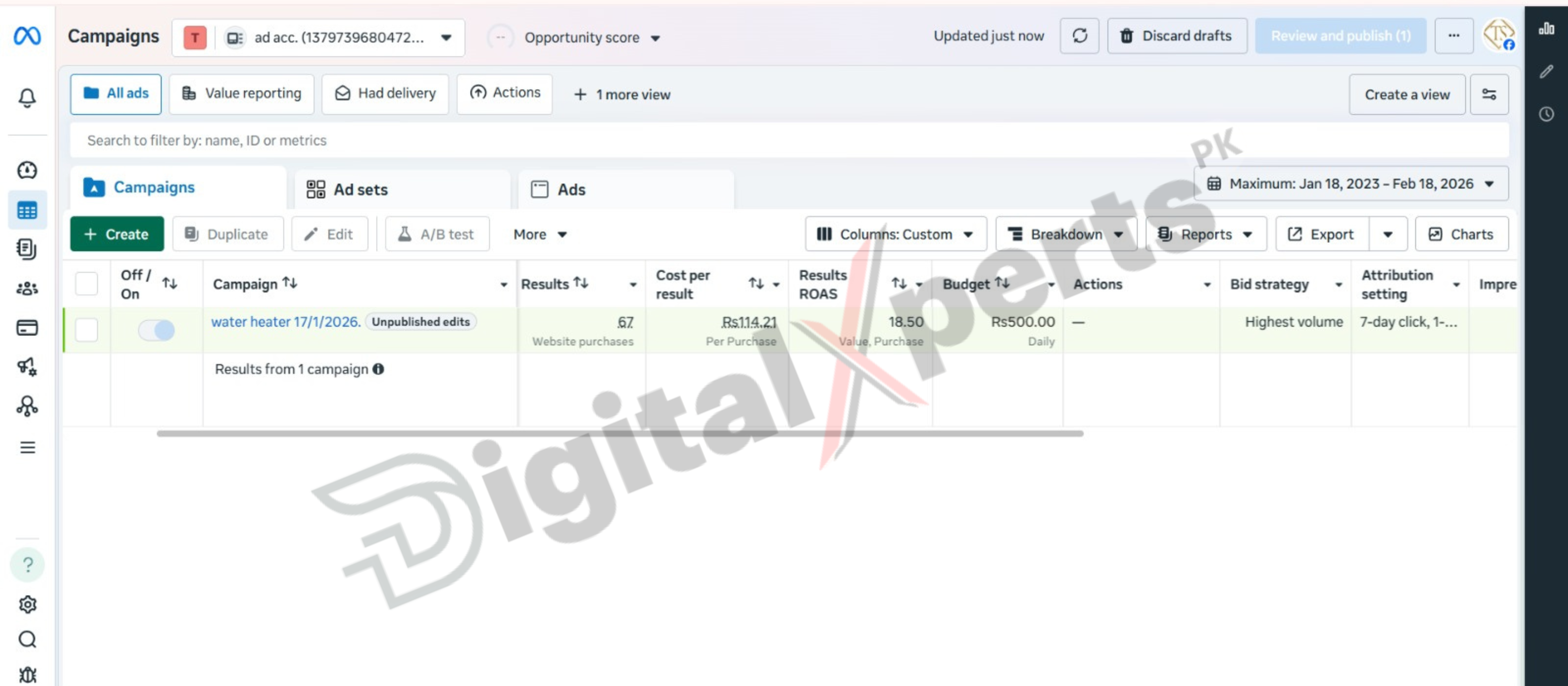Image resolution: width=1568 pixels, height=686 pixels.
Task: Toggle the water heater campaign off
Action: pos(156,330)
